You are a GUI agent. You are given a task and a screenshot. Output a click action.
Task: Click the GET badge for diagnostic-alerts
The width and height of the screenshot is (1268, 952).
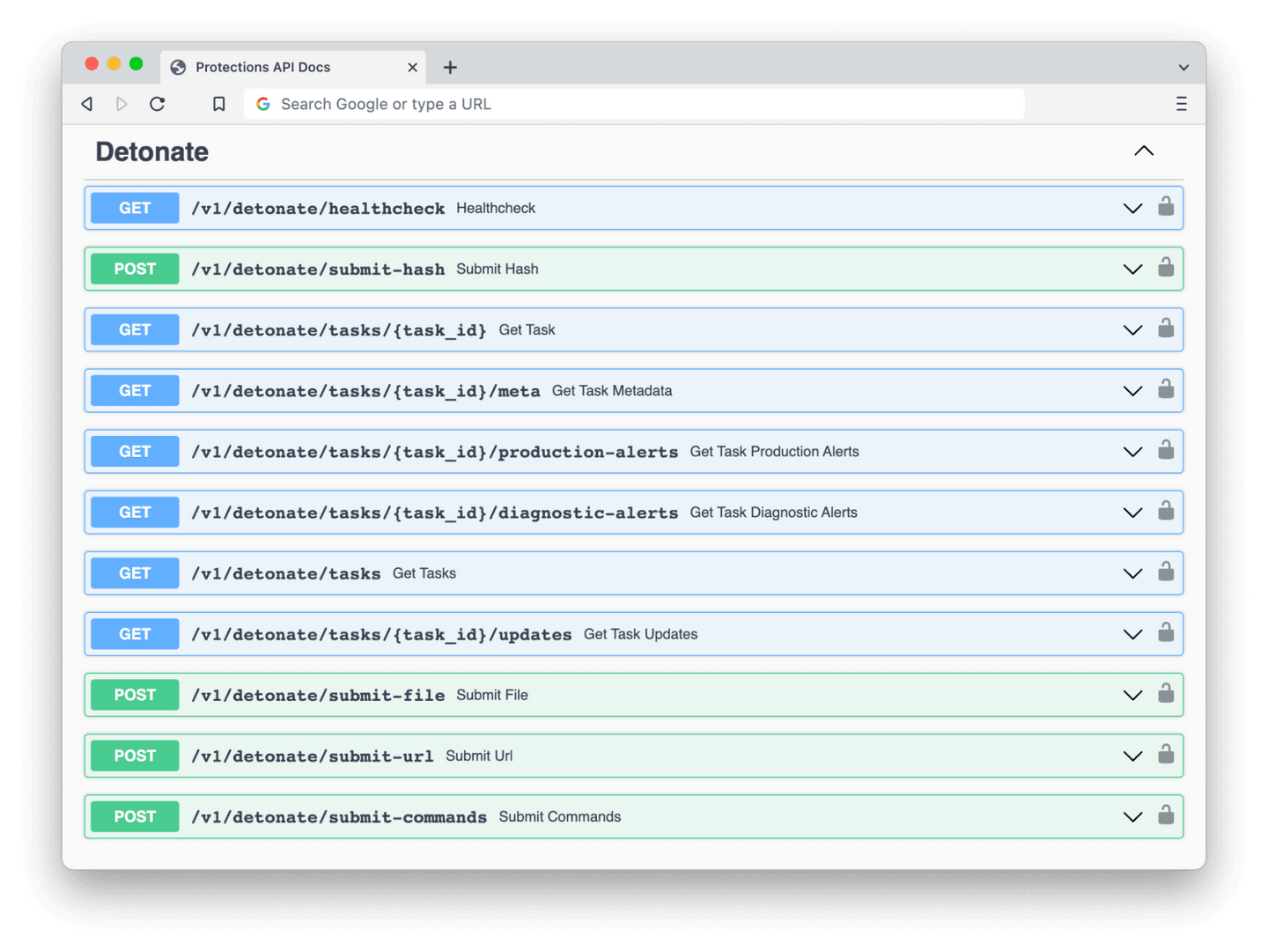pyautogui.click(x=135, y=513)
